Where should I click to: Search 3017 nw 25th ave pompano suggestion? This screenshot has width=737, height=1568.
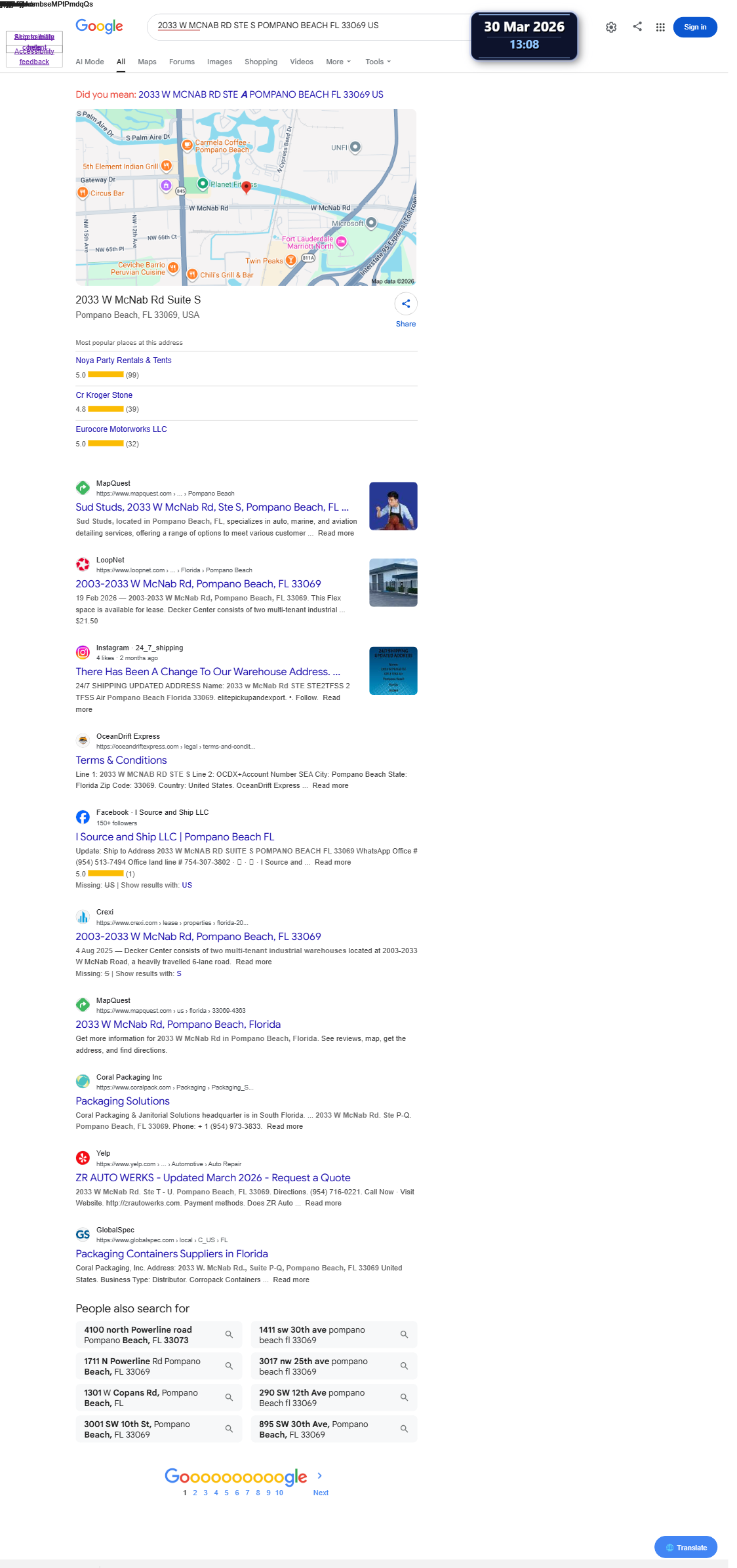[x=334, y=1366]
